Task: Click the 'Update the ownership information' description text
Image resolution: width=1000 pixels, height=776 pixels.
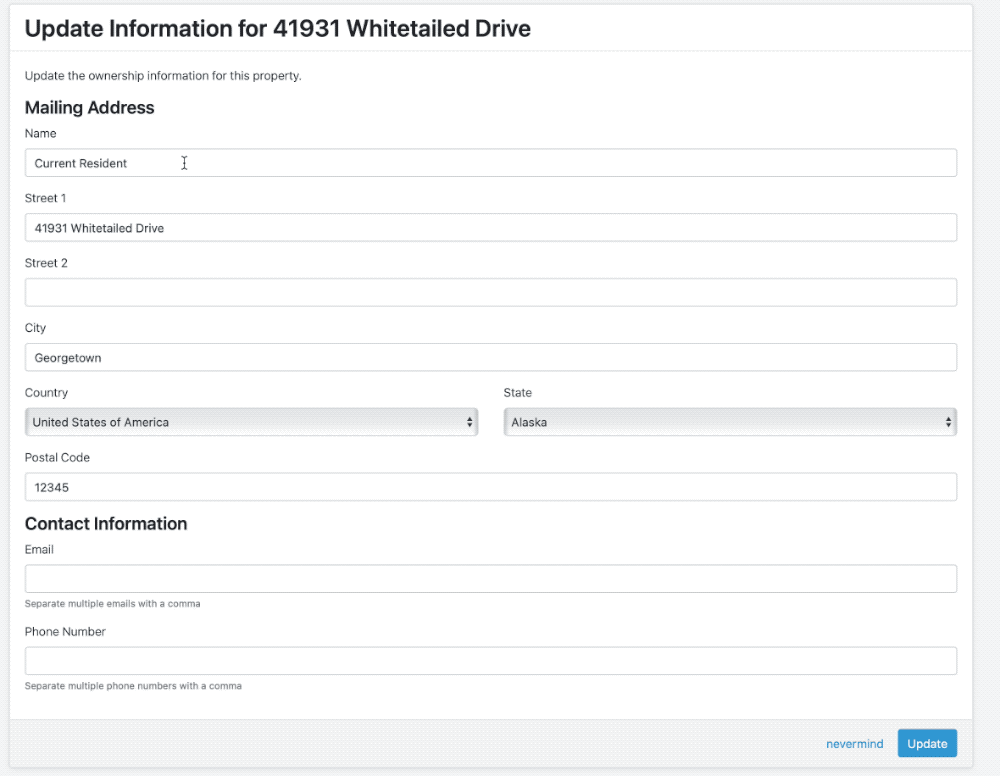Action: point(163,76)
